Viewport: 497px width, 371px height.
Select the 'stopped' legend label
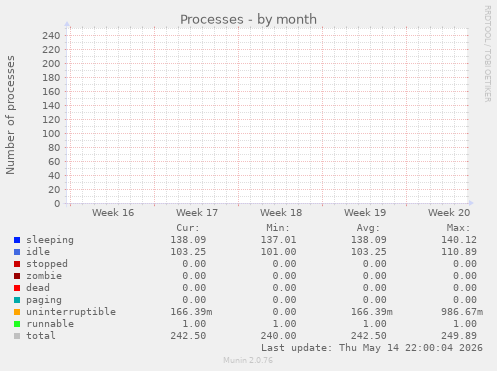tap(47, 264)
